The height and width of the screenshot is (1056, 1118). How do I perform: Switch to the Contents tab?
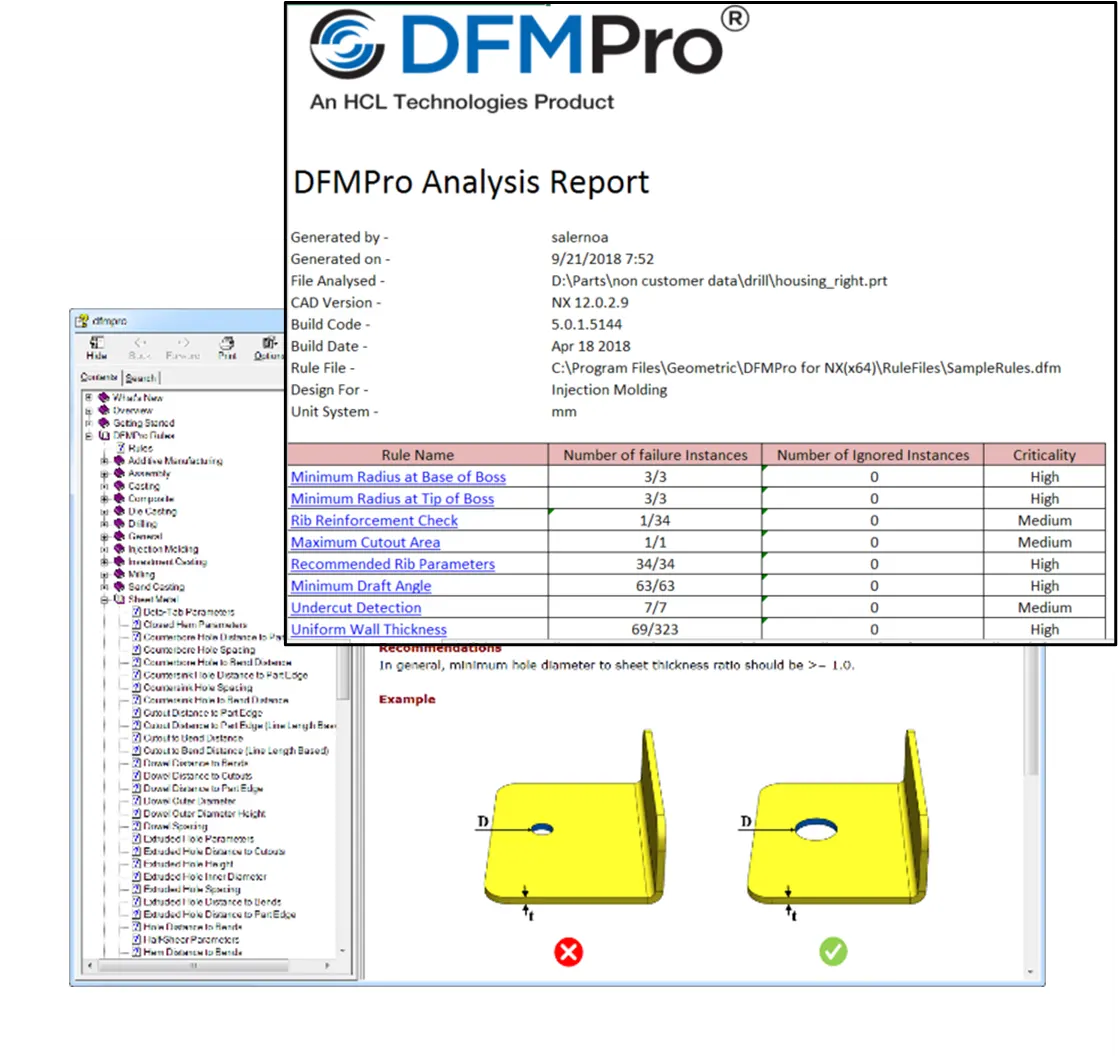(99, 378)
